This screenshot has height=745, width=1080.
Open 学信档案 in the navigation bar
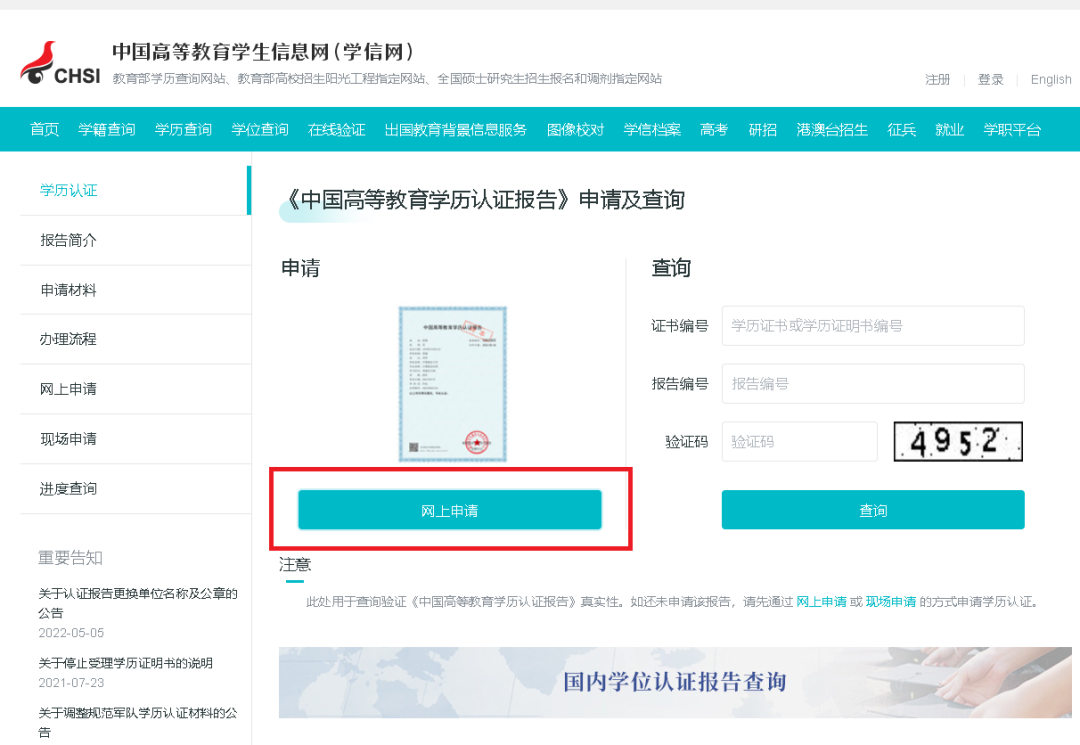pos(652,129)
